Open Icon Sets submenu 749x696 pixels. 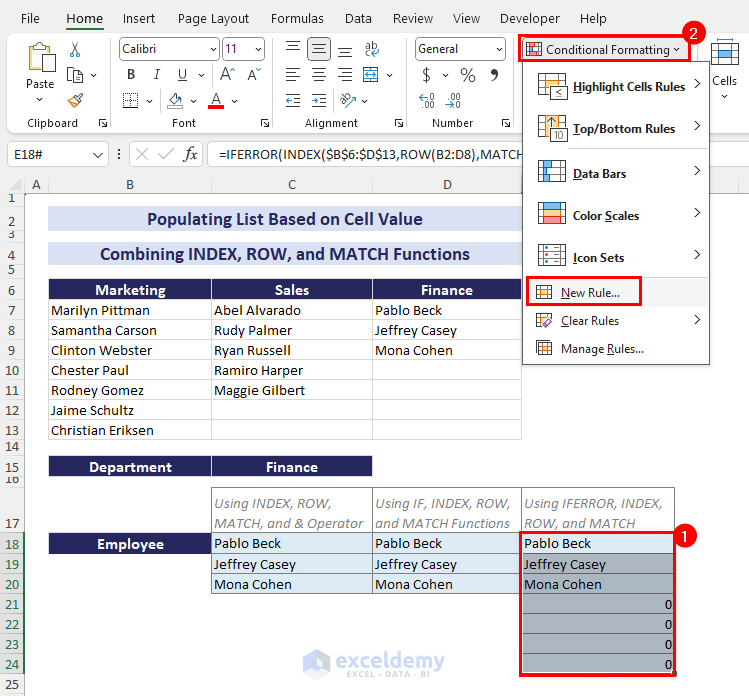coord(616,257)
